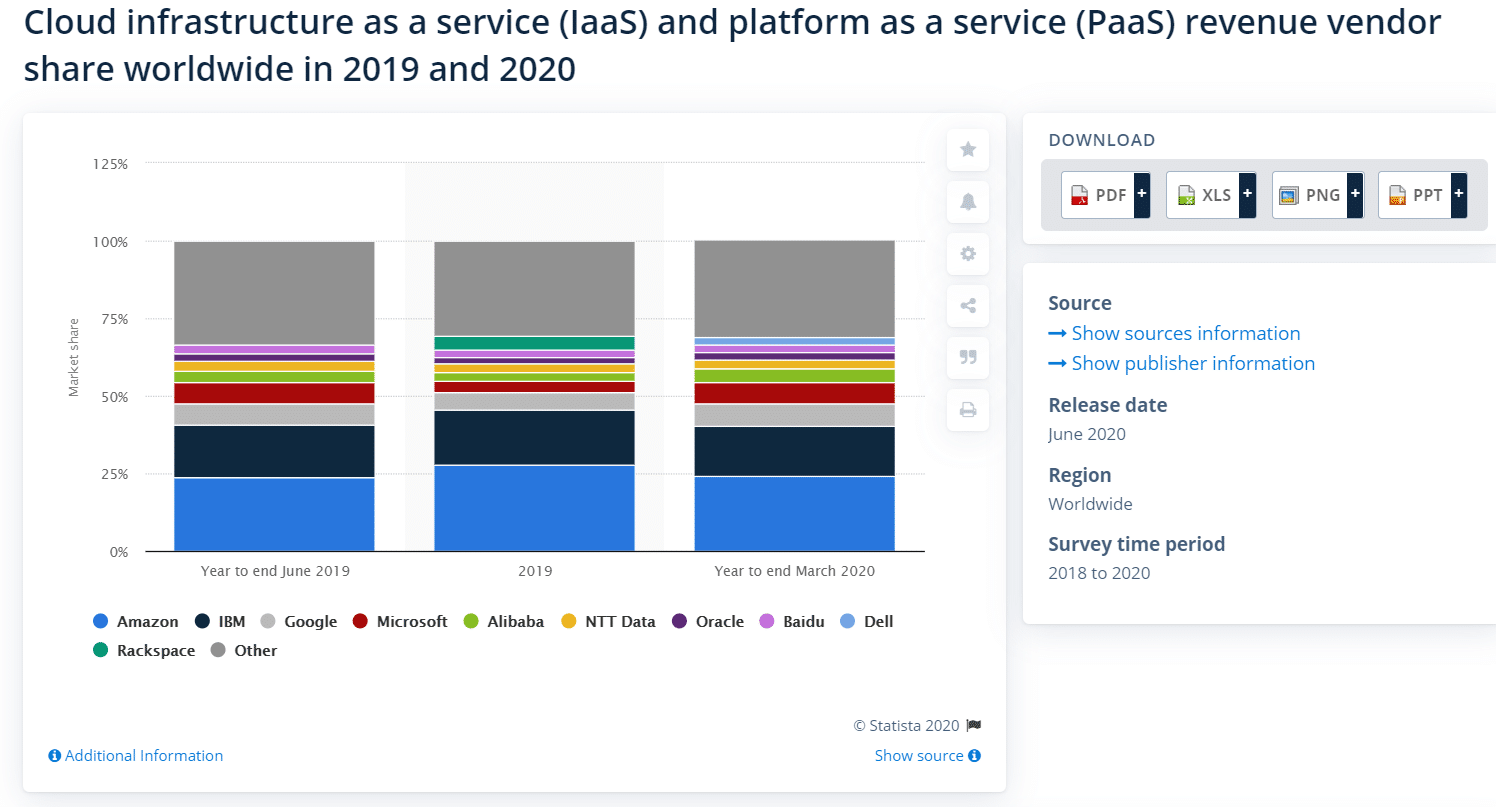Select the XLS download icon

click(x=1187, y=194)
